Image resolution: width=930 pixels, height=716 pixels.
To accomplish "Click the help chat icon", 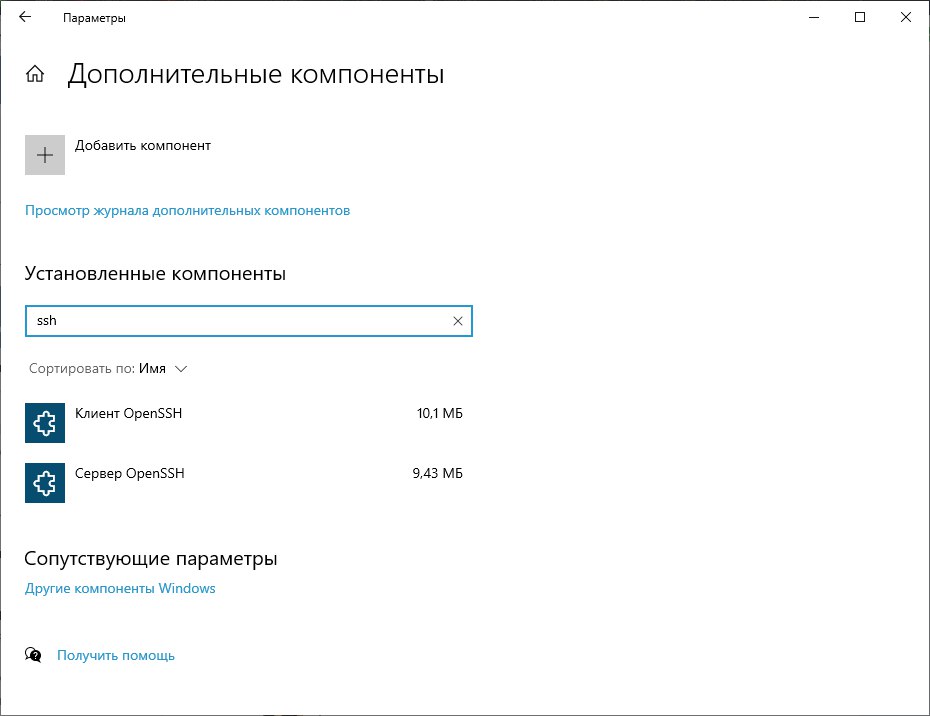I will point(33,655).
